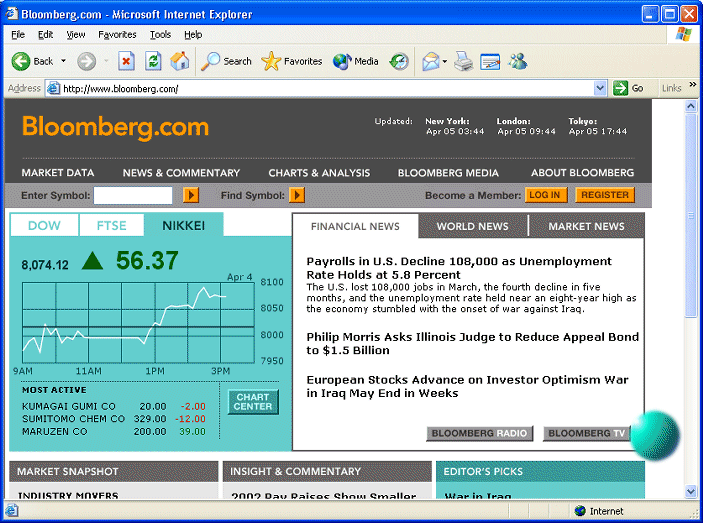Refresh the current page
Viewport: 703px width, 523px height.
click(153, 61)
